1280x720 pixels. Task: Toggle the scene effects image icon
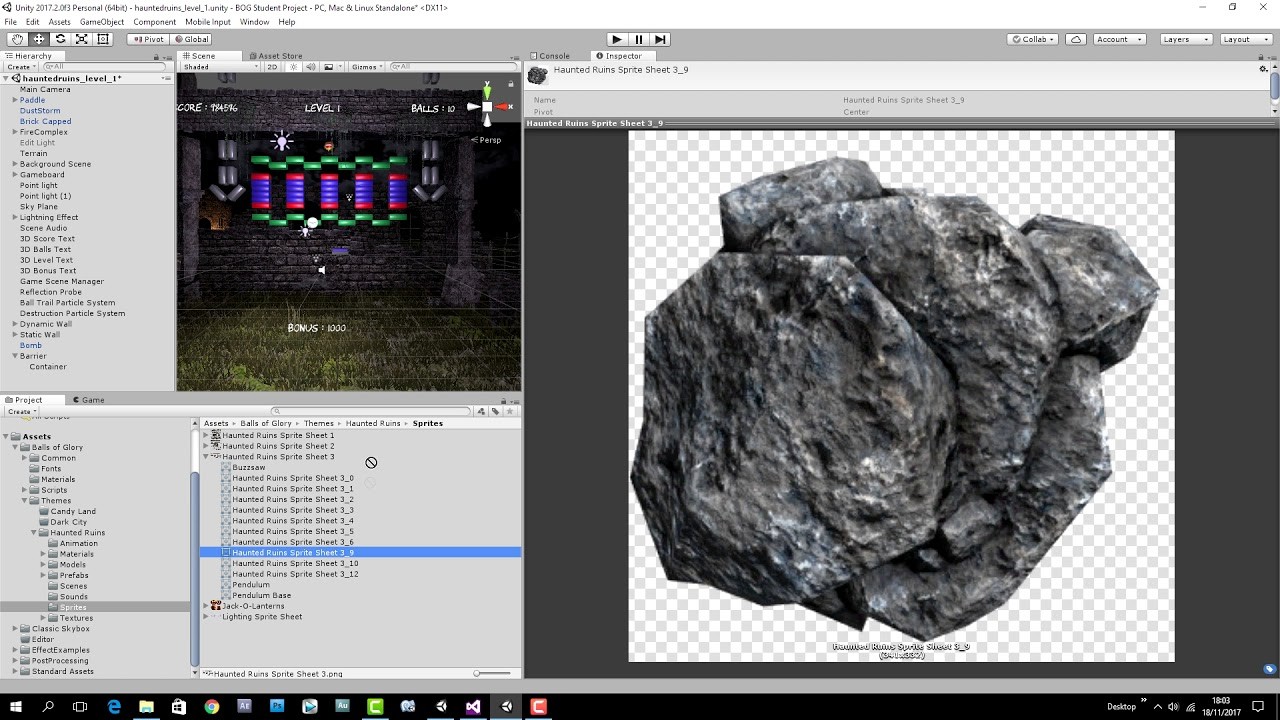point(329,67)
